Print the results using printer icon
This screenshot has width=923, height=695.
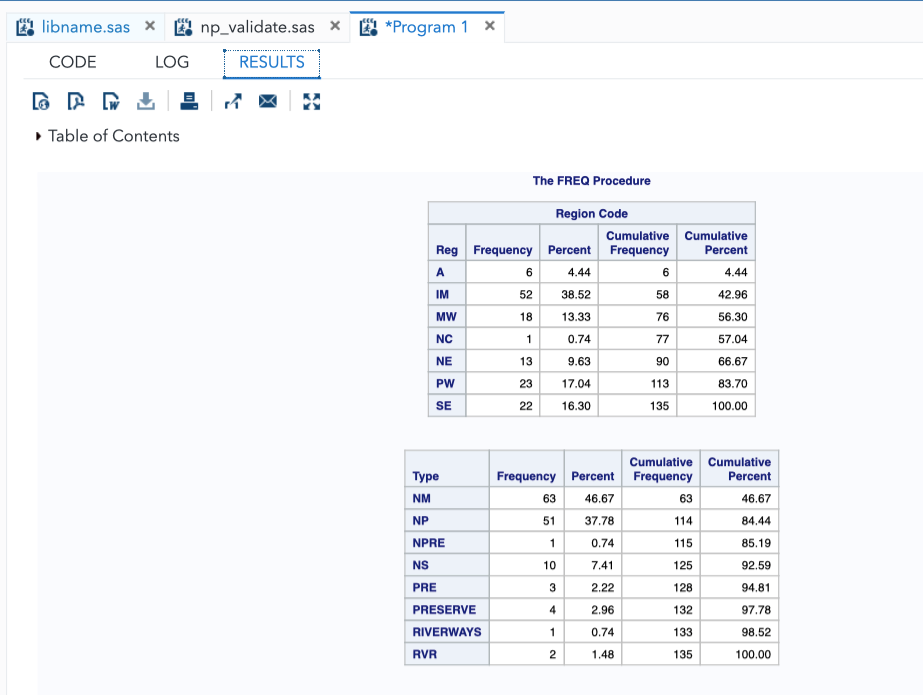tap(189, 100)
